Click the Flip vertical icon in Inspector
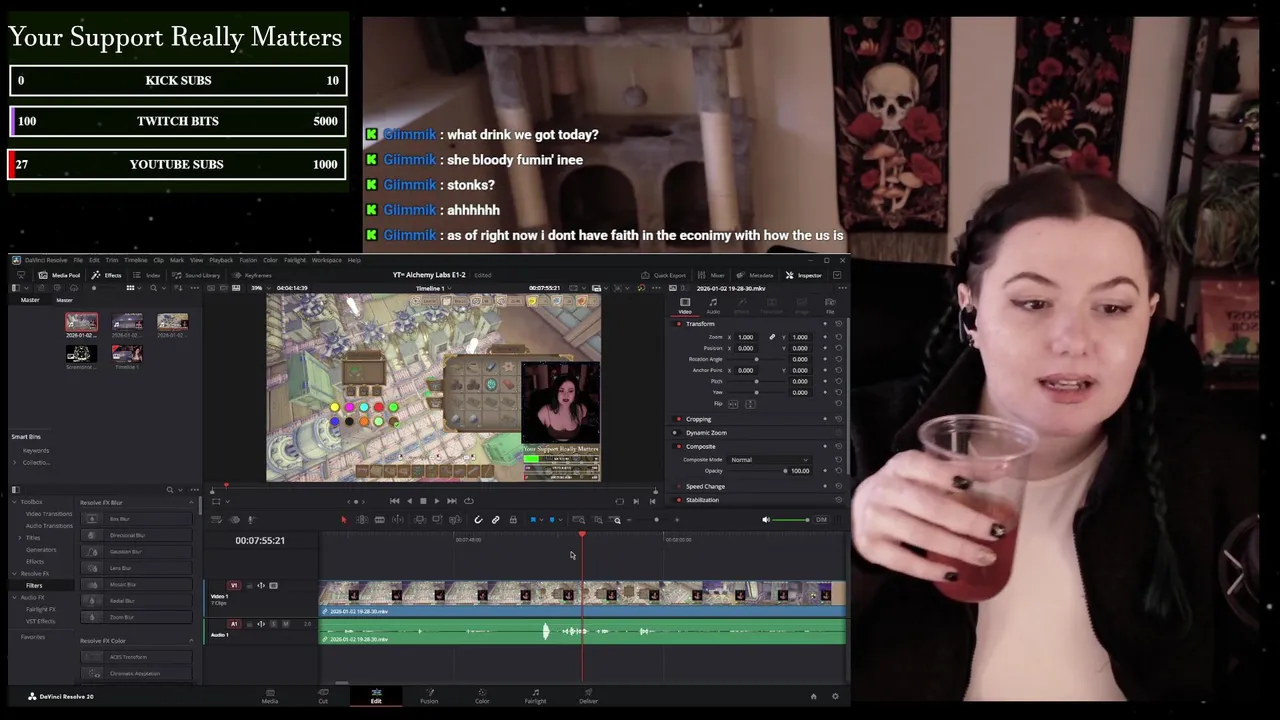Viewport: 1280px width, 720px height. click(x=750, y=404)
